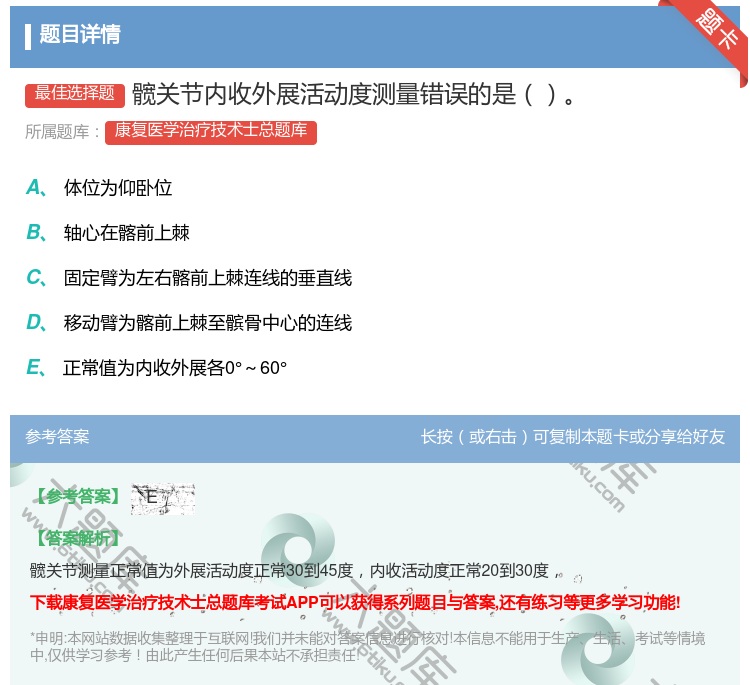Screen dimensions: 750x685
Task: Click the question text 髋关节内收外展活动度测量错误的是
Action: tap(353, 94)
